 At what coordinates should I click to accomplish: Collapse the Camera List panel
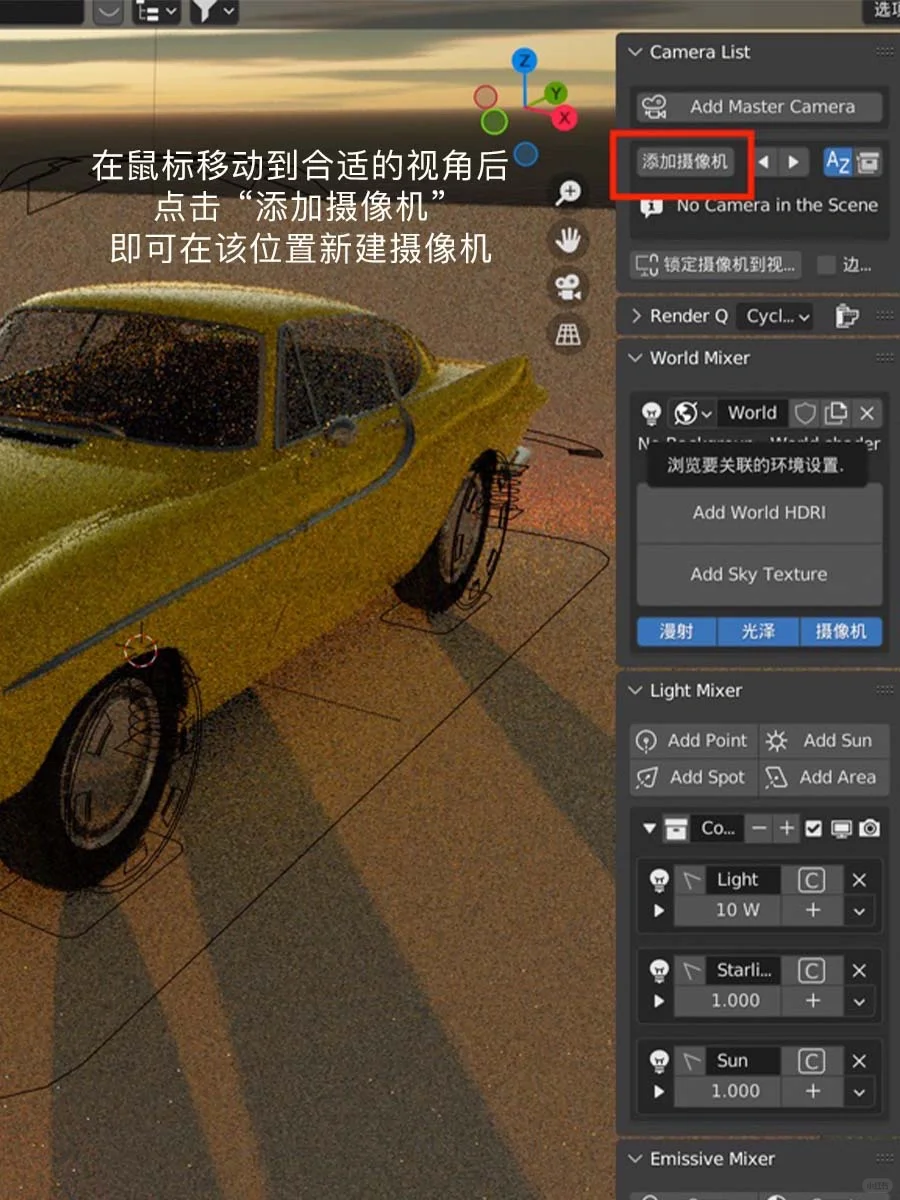tap(634, 52)
